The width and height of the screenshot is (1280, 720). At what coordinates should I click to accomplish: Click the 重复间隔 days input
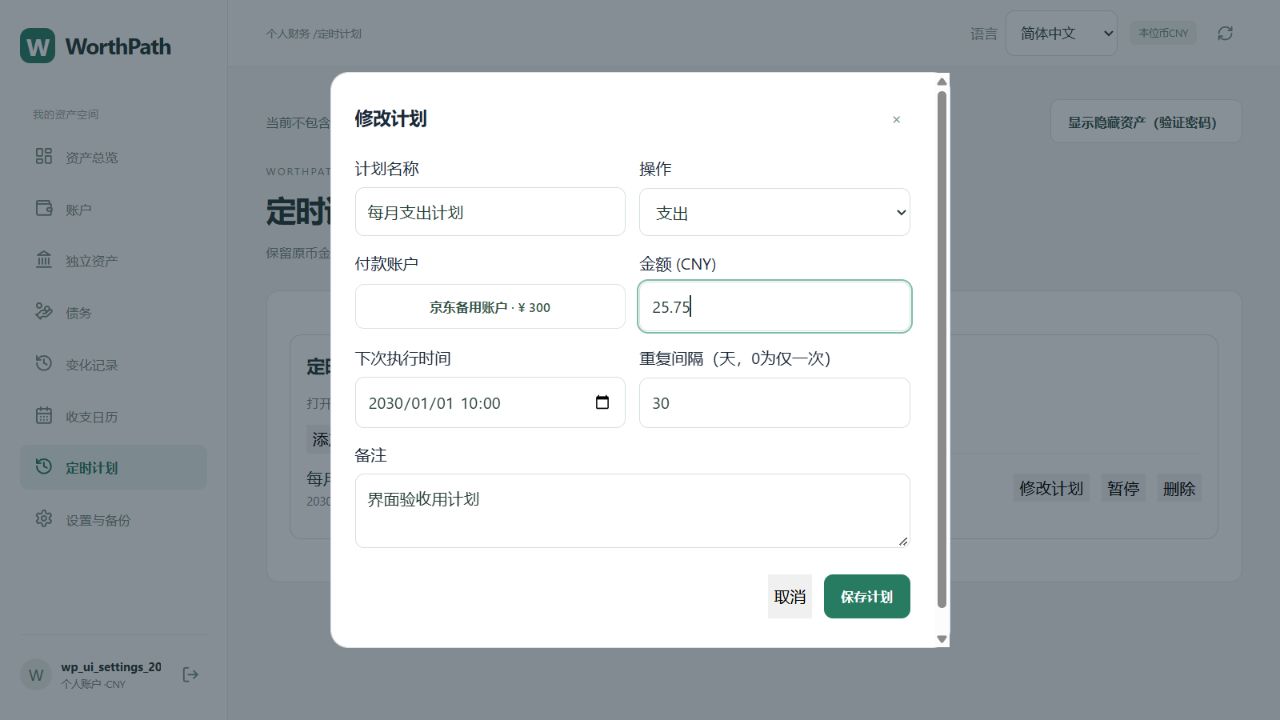[x=775, y=403]
